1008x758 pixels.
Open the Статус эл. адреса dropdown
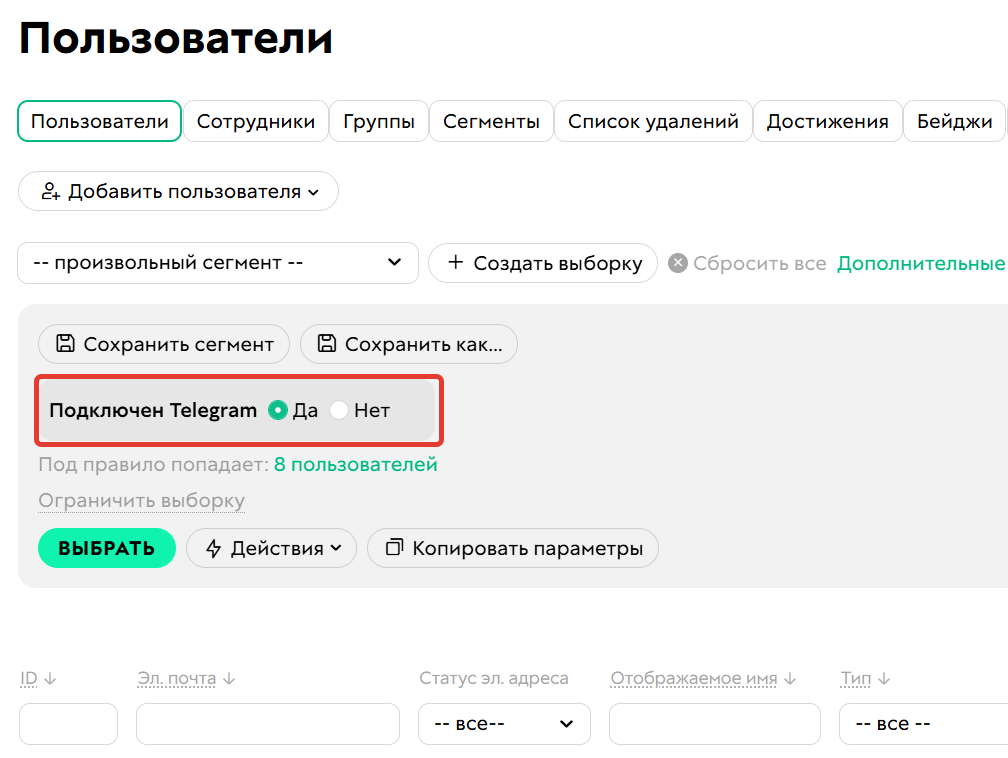504,723
